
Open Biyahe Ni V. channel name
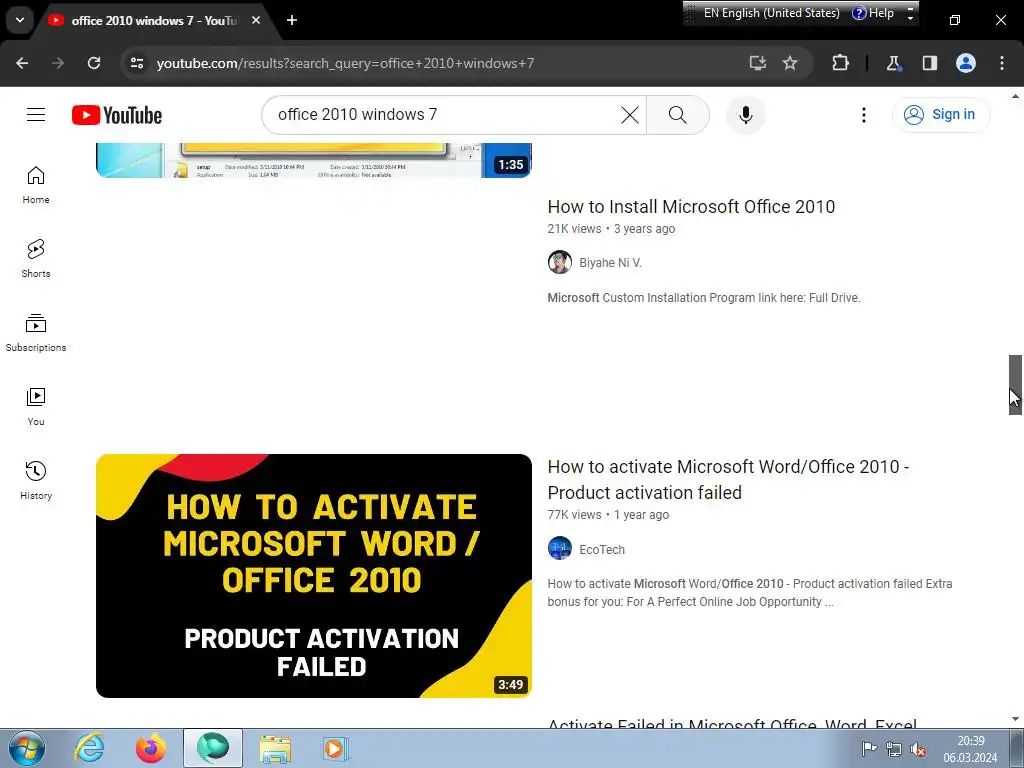click(x=611, y=263)
